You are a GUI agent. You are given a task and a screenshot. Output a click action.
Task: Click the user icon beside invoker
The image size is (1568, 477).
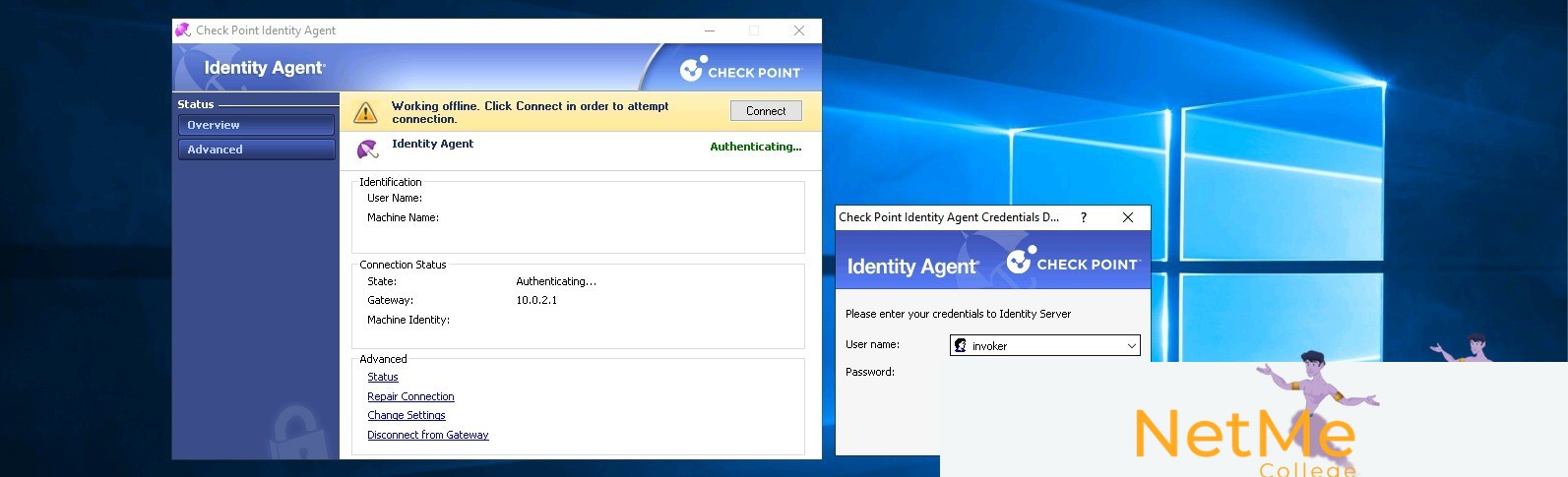(961, 346)
